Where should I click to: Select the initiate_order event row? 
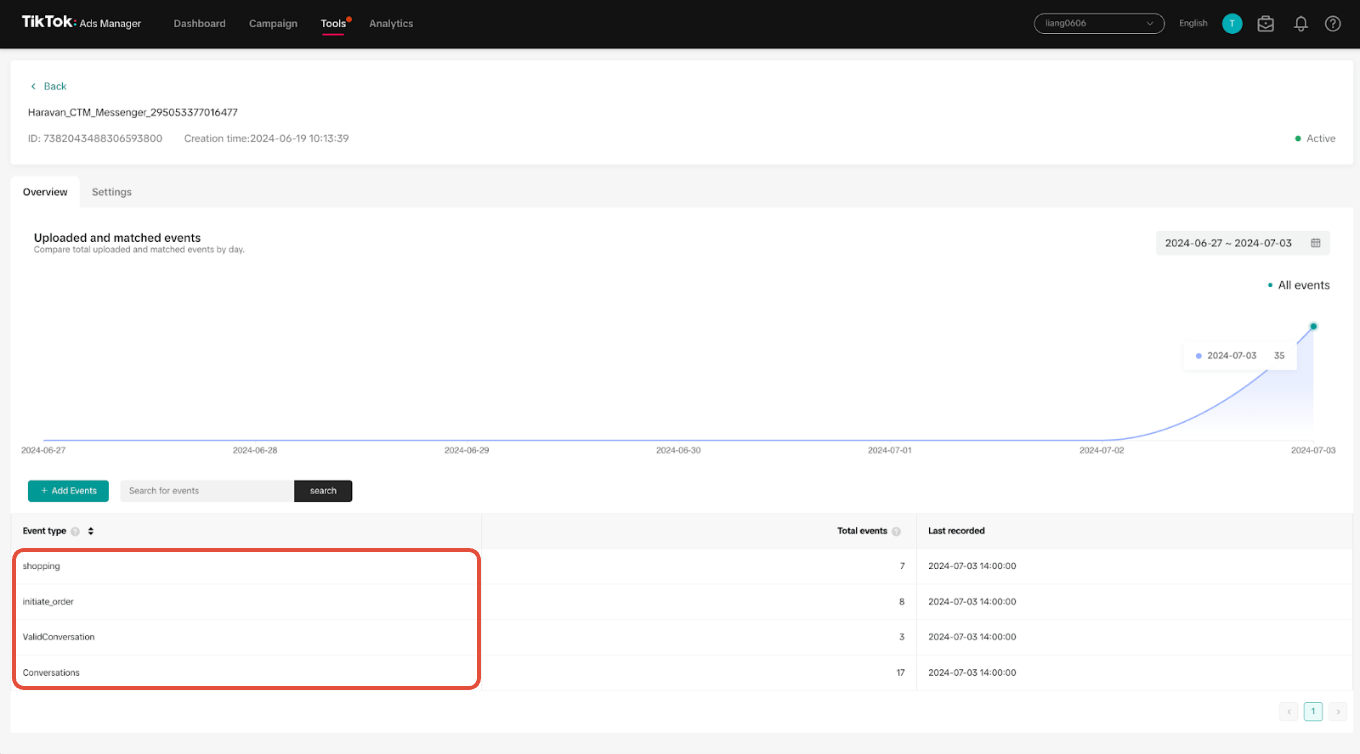click(x=681, y=602)
